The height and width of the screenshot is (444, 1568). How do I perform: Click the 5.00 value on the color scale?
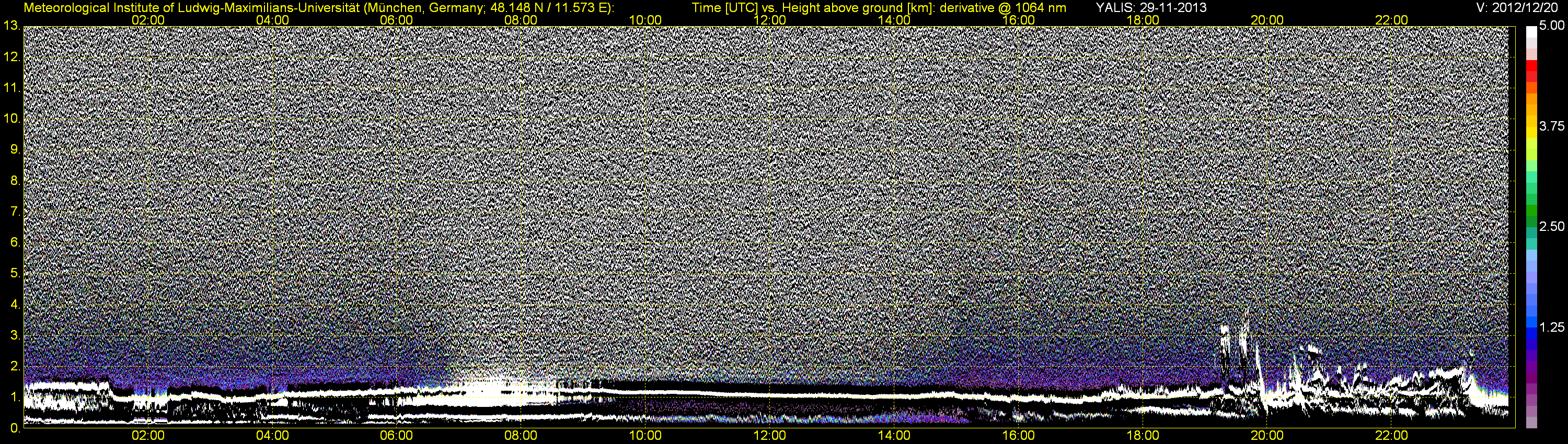pos(1551,26)
